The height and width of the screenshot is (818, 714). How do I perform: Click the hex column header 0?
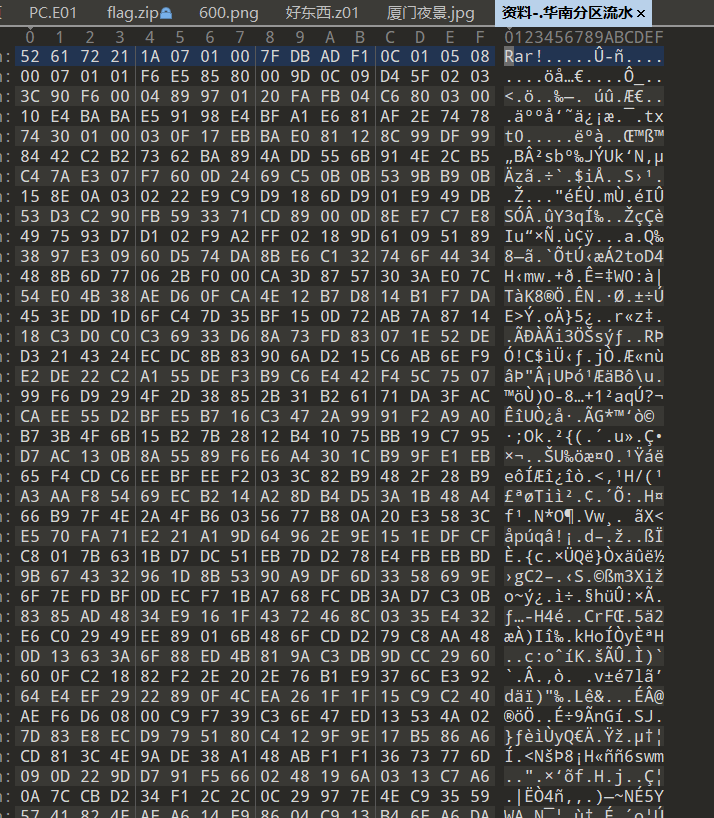30,37
